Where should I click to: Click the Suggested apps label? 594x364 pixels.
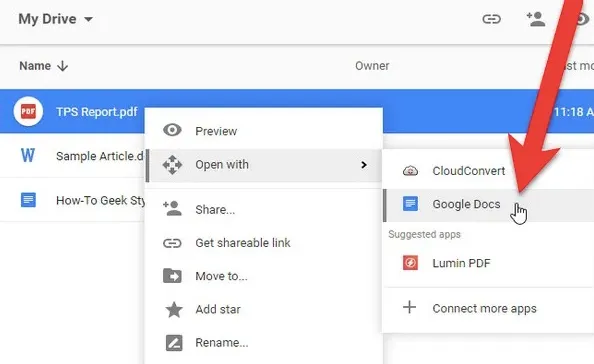[424, 234]
